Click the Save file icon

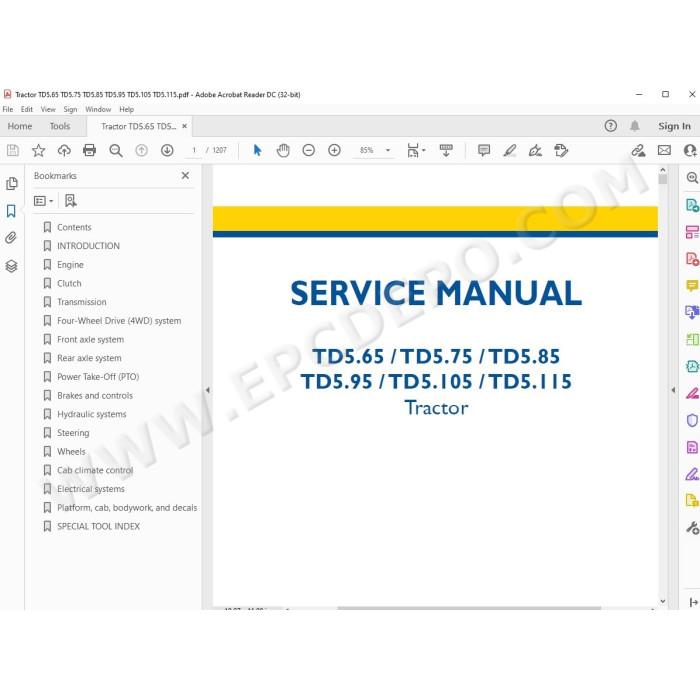[x=13, y=150]
